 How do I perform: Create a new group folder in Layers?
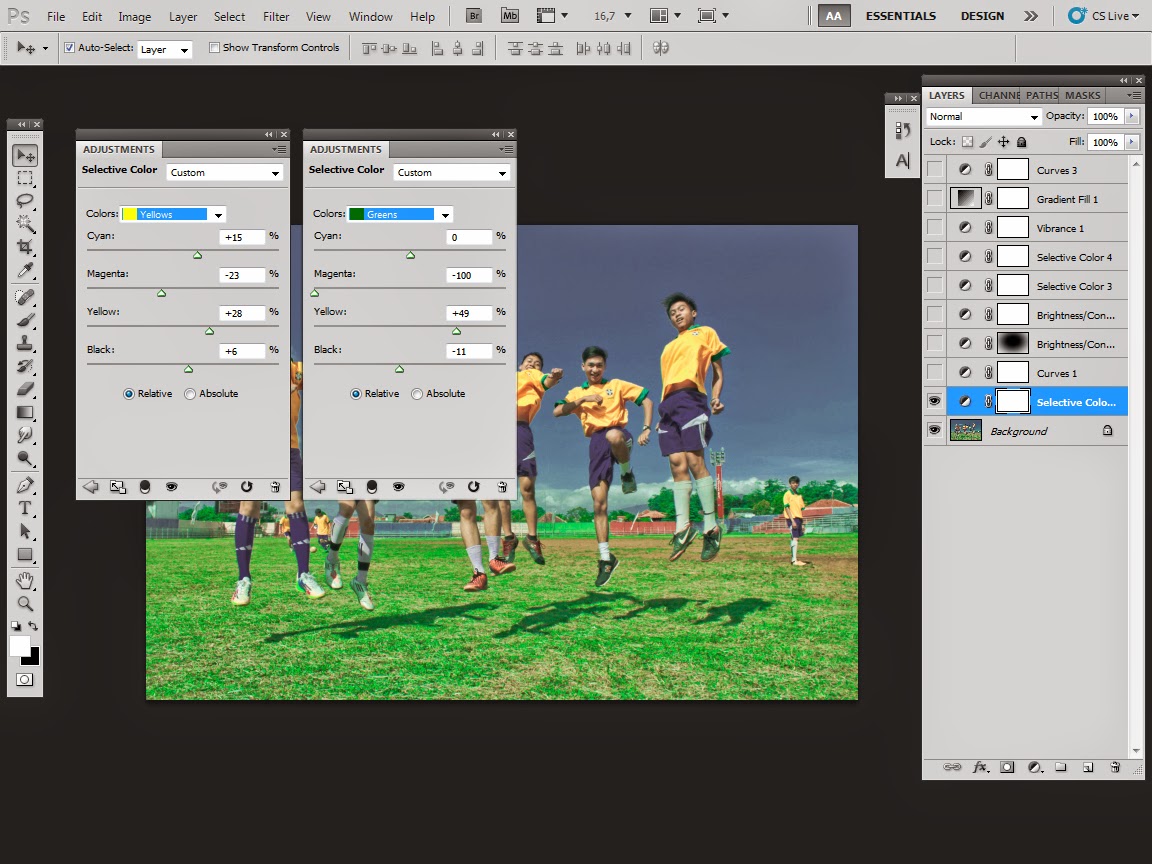(1061, 767)
